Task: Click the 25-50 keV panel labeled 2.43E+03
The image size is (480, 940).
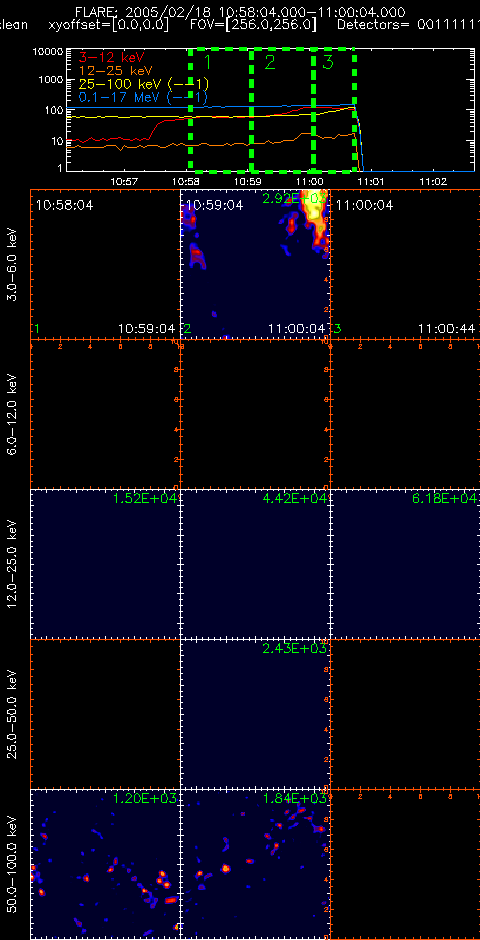Action: pos(255,713)
